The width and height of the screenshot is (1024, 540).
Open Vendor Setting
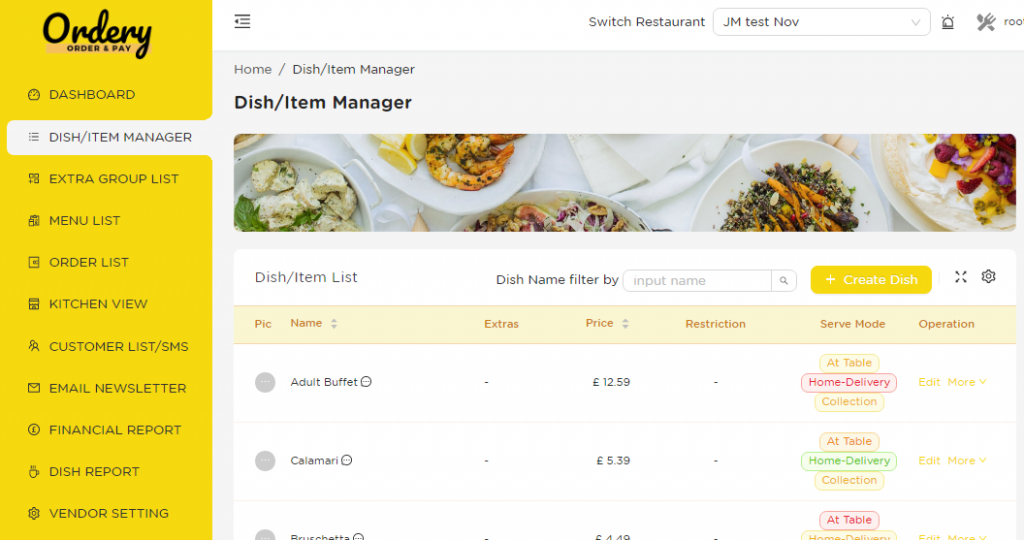pyautogui.click(x=109, y=513)
